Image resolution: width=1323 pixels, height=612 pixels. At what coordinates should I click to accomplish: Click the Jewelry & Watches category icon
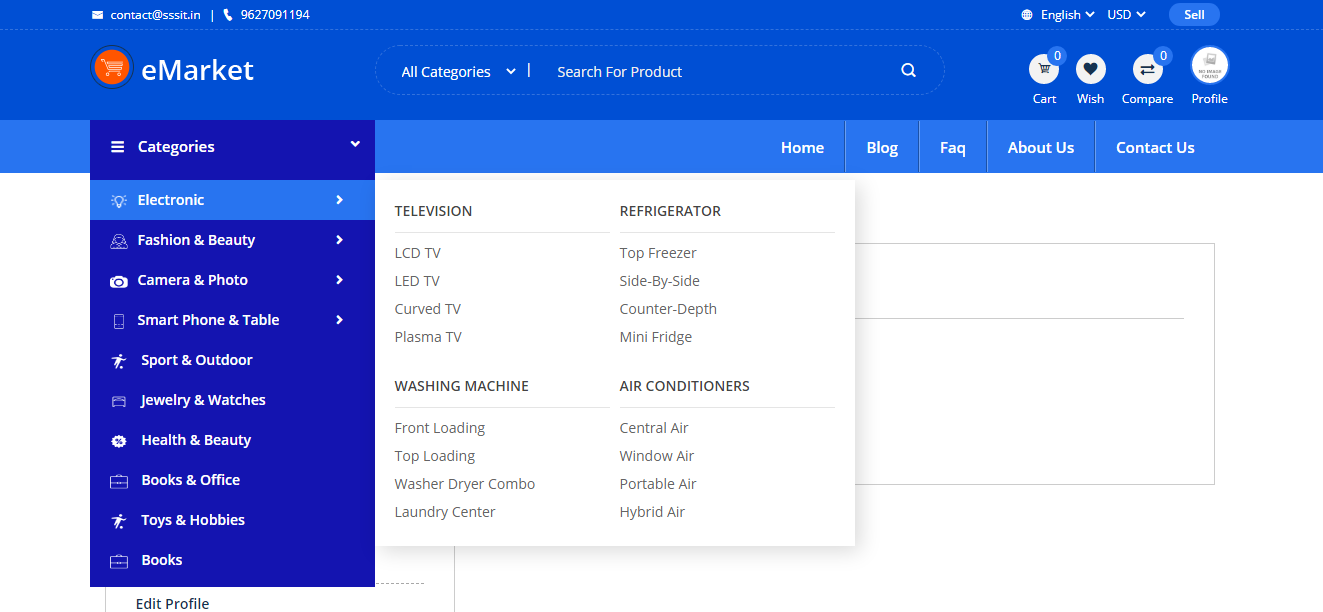coord(119,401)
